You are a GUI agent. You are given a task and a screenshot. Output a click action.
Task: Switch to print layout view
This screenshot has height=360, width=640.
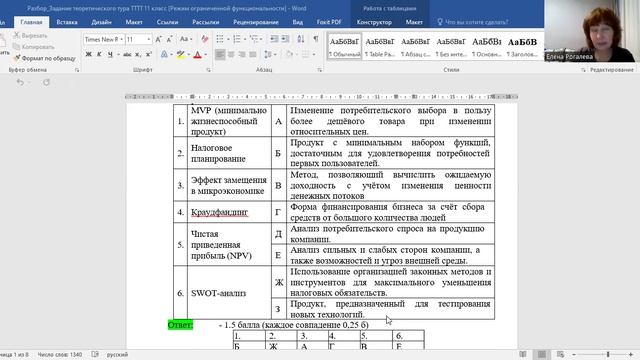542,354
